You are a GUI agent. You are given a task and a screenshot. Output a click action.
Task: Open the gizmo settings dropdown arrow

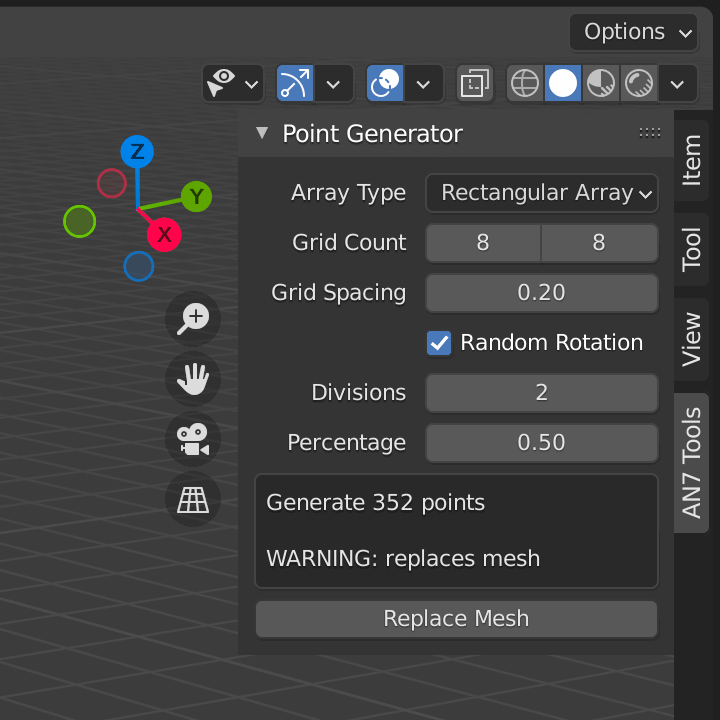[333, 84]
